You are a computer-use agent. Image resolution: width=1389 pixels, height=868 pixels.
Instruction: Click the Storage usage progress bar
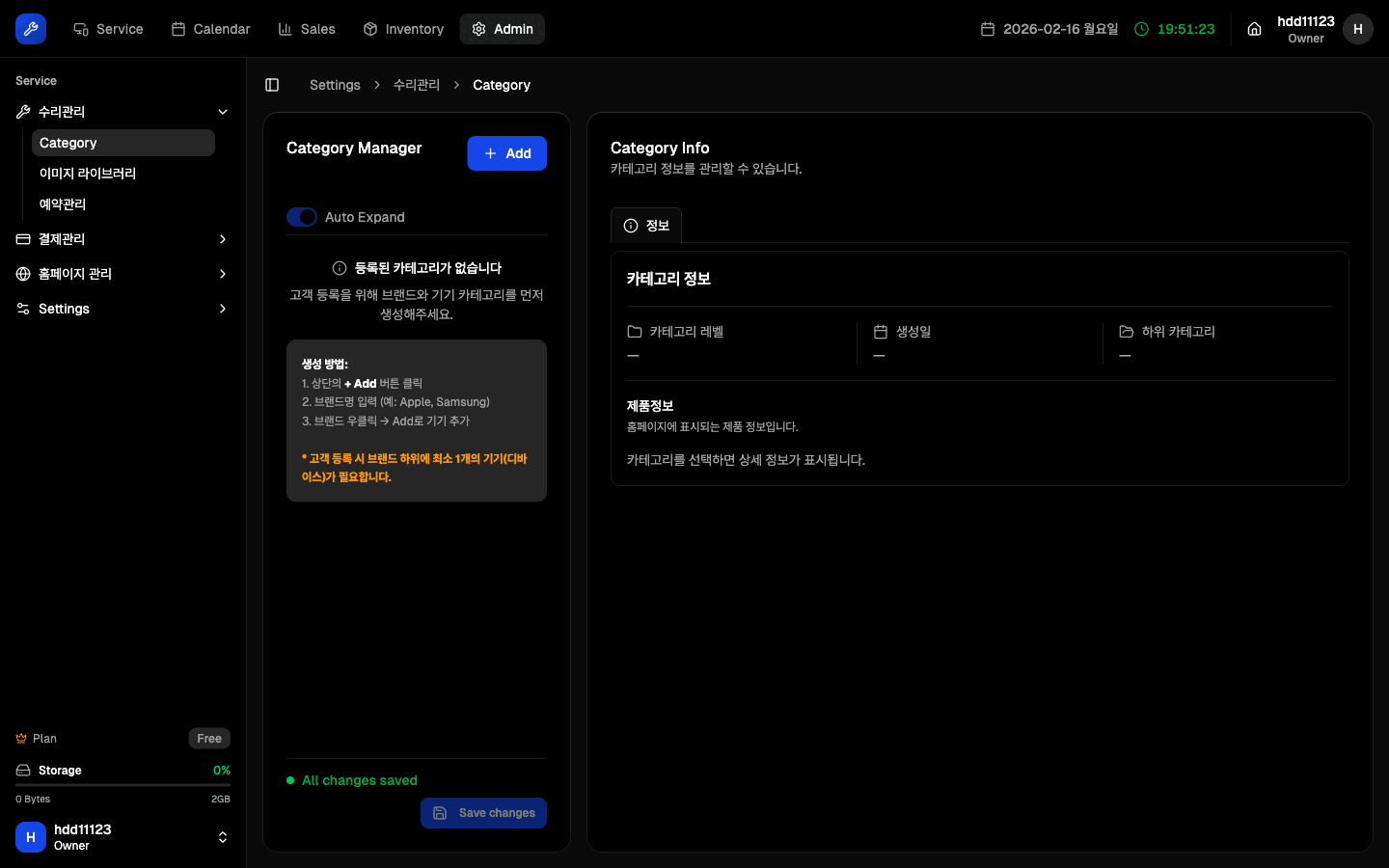pos(123,785)
